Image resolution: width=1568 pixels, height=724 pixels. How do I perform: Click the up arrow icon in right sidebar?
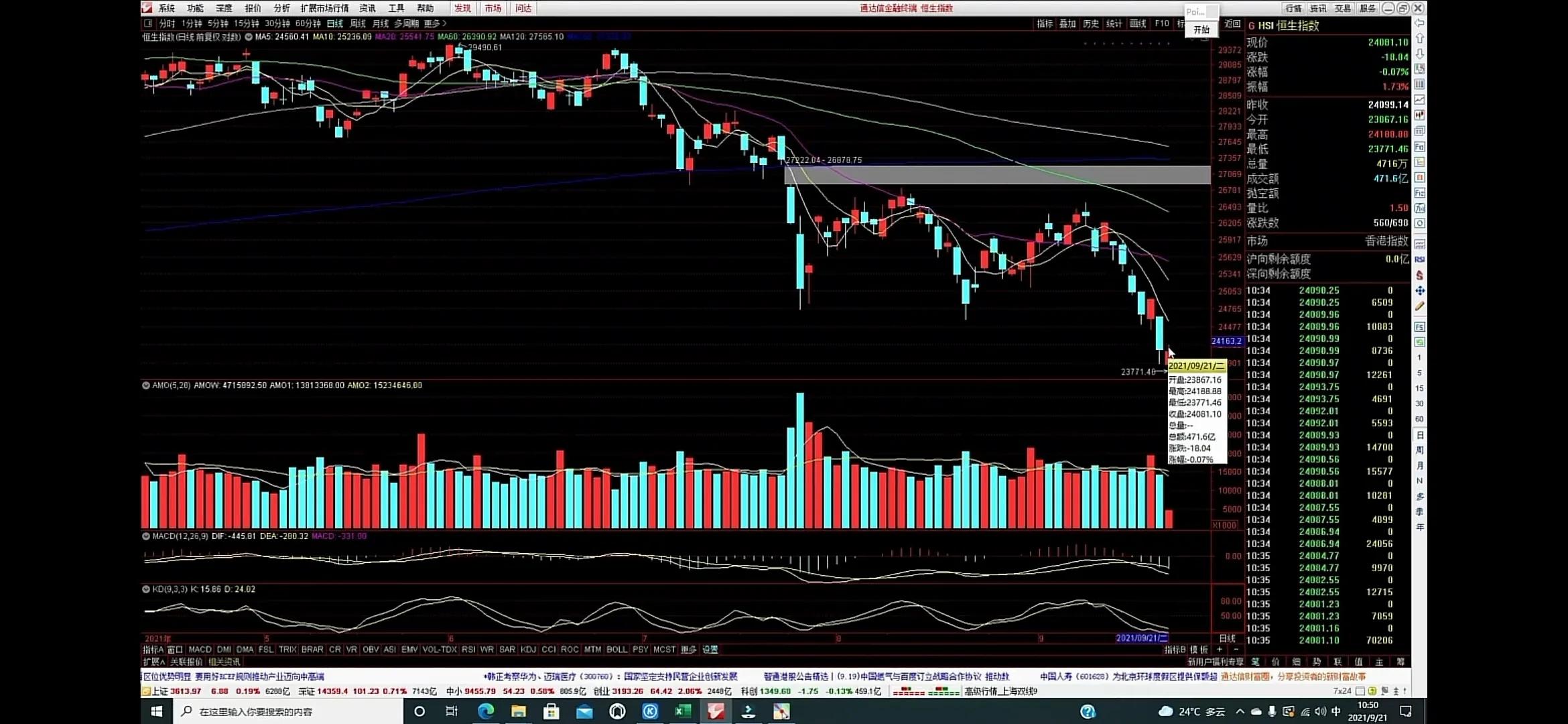pos(1419,39)
